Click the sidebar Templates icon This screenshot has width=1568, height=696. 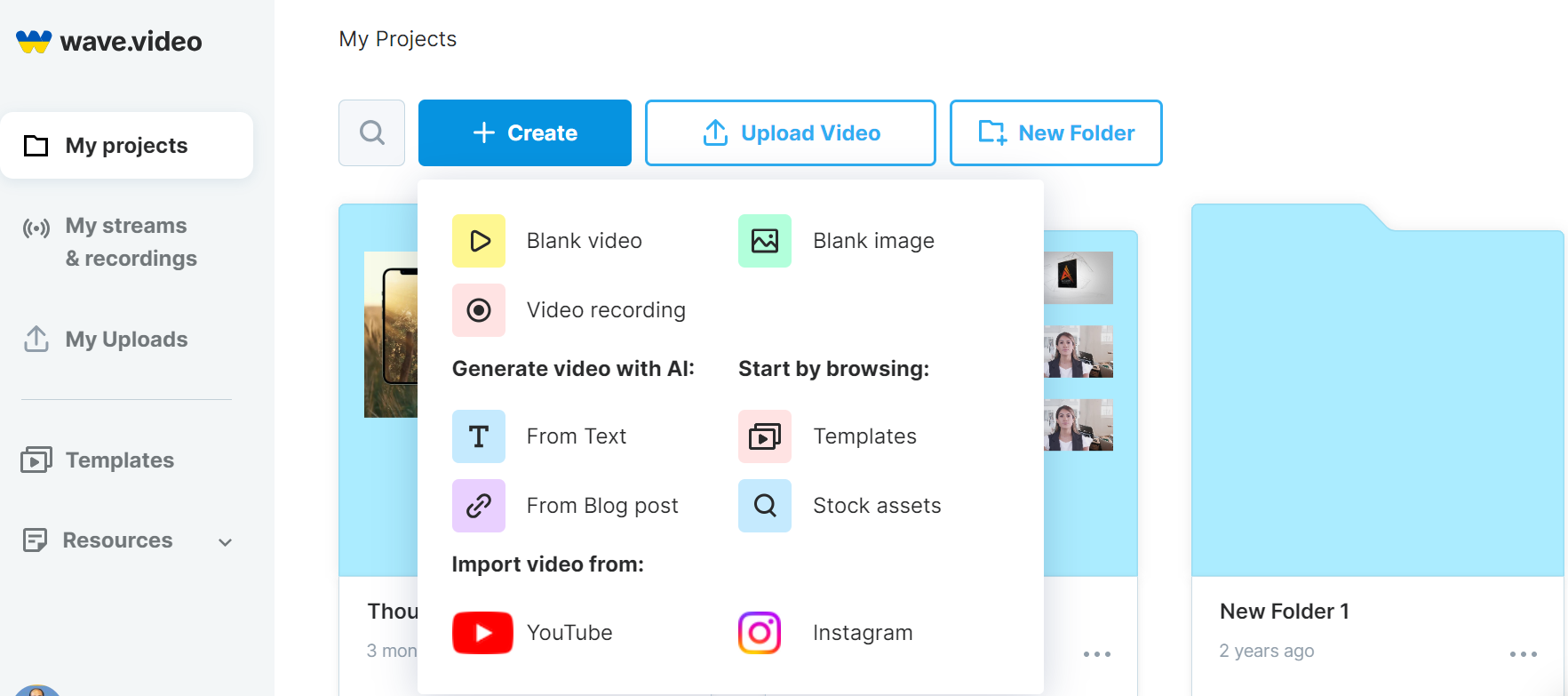(36, 460)
